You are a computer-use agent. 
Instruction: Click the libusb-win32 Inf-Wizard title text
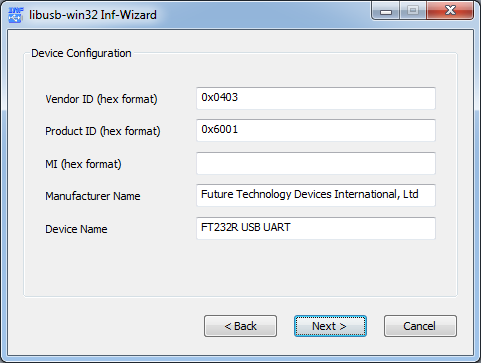pyautogui.click(x=93, y=15)
